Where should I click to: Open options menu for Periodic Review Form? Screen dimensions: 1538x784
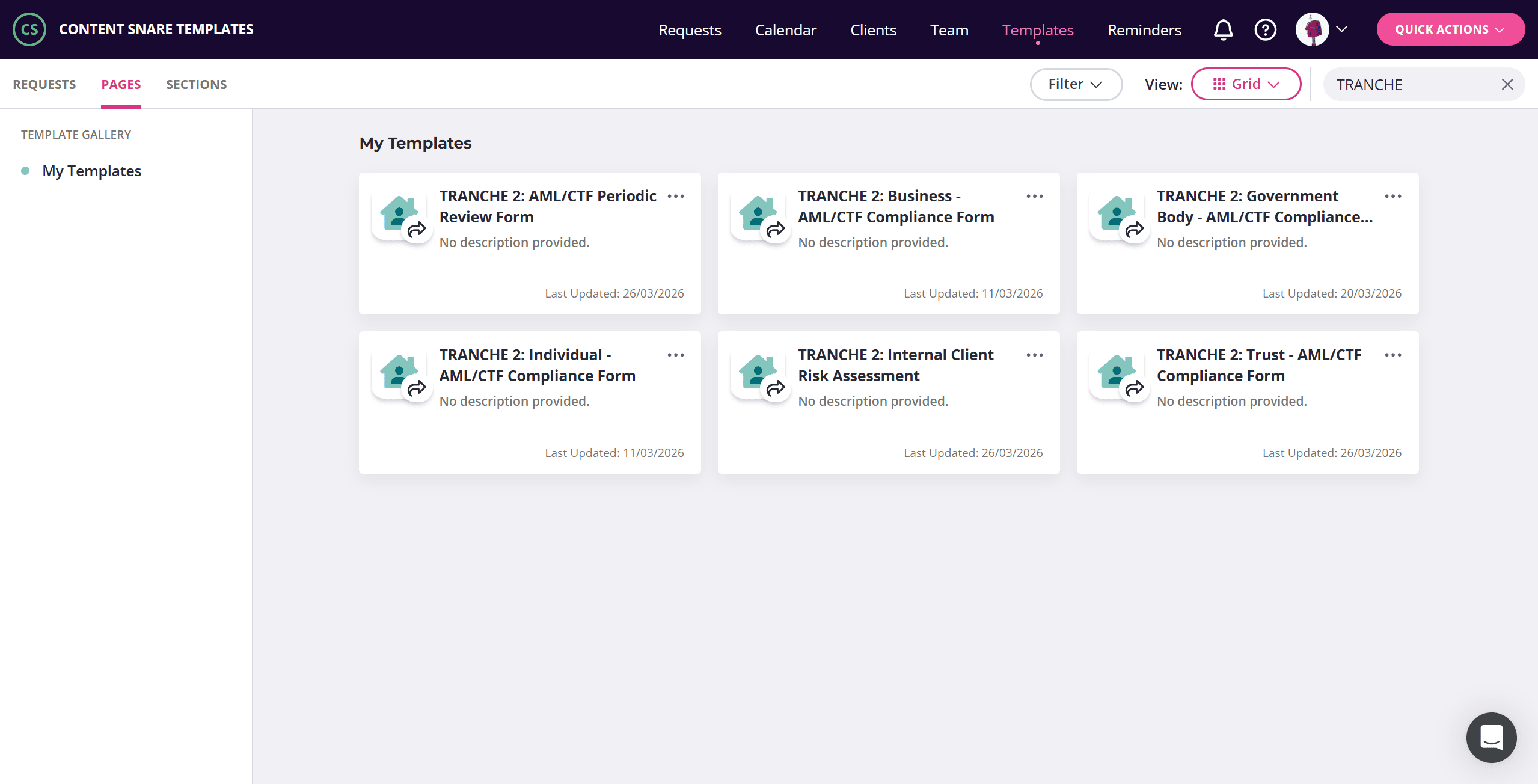(676, 197)
